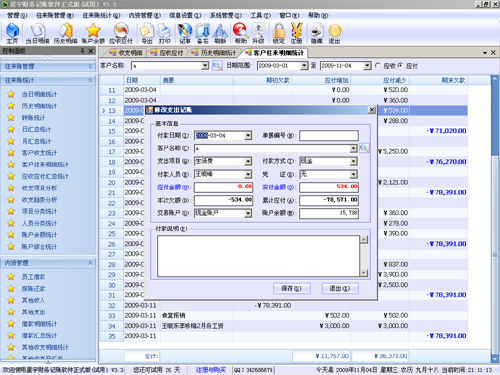Switch to the 历史明细统计 tab
The image size is (500, 375).
click(x=214, y=53)
